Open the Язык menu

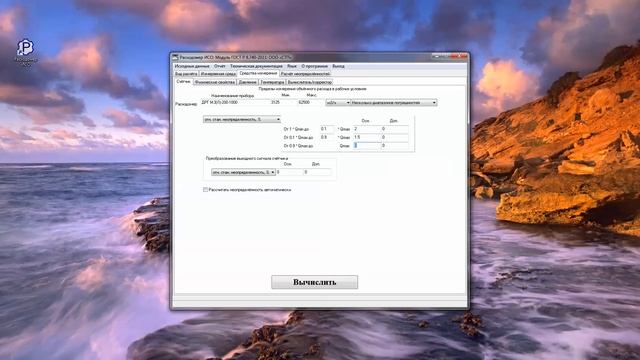coord(292,66)
